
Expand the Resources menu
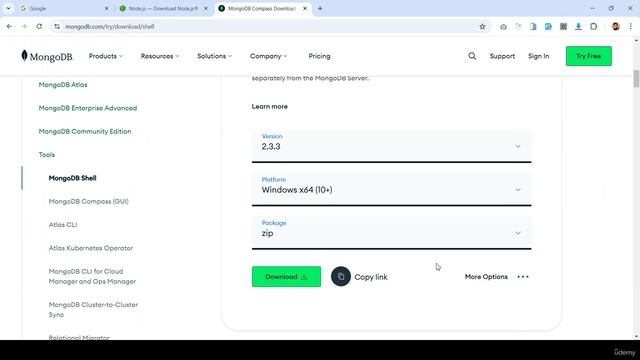[160, 56]
